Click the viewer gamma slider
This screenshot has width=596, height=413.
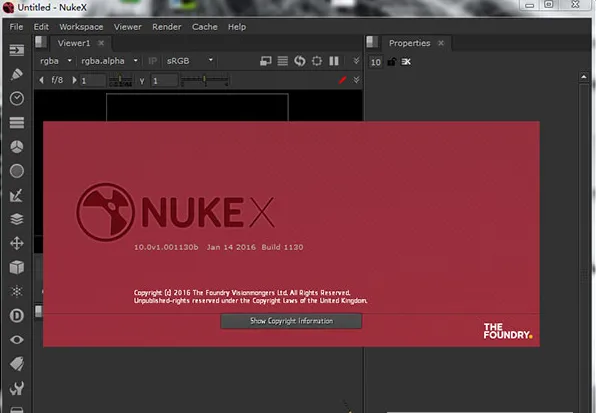[x=205, y=80]
